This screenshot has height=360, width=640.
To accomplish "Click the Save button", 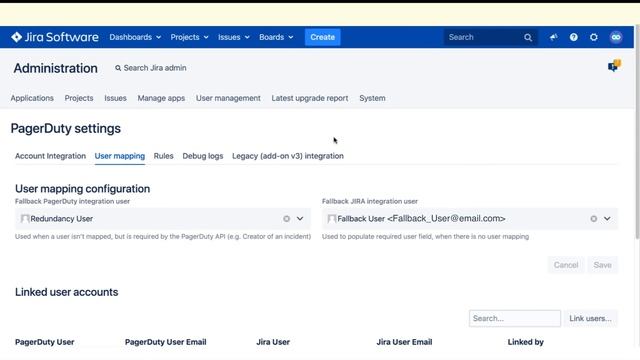I will coord(602,265).
